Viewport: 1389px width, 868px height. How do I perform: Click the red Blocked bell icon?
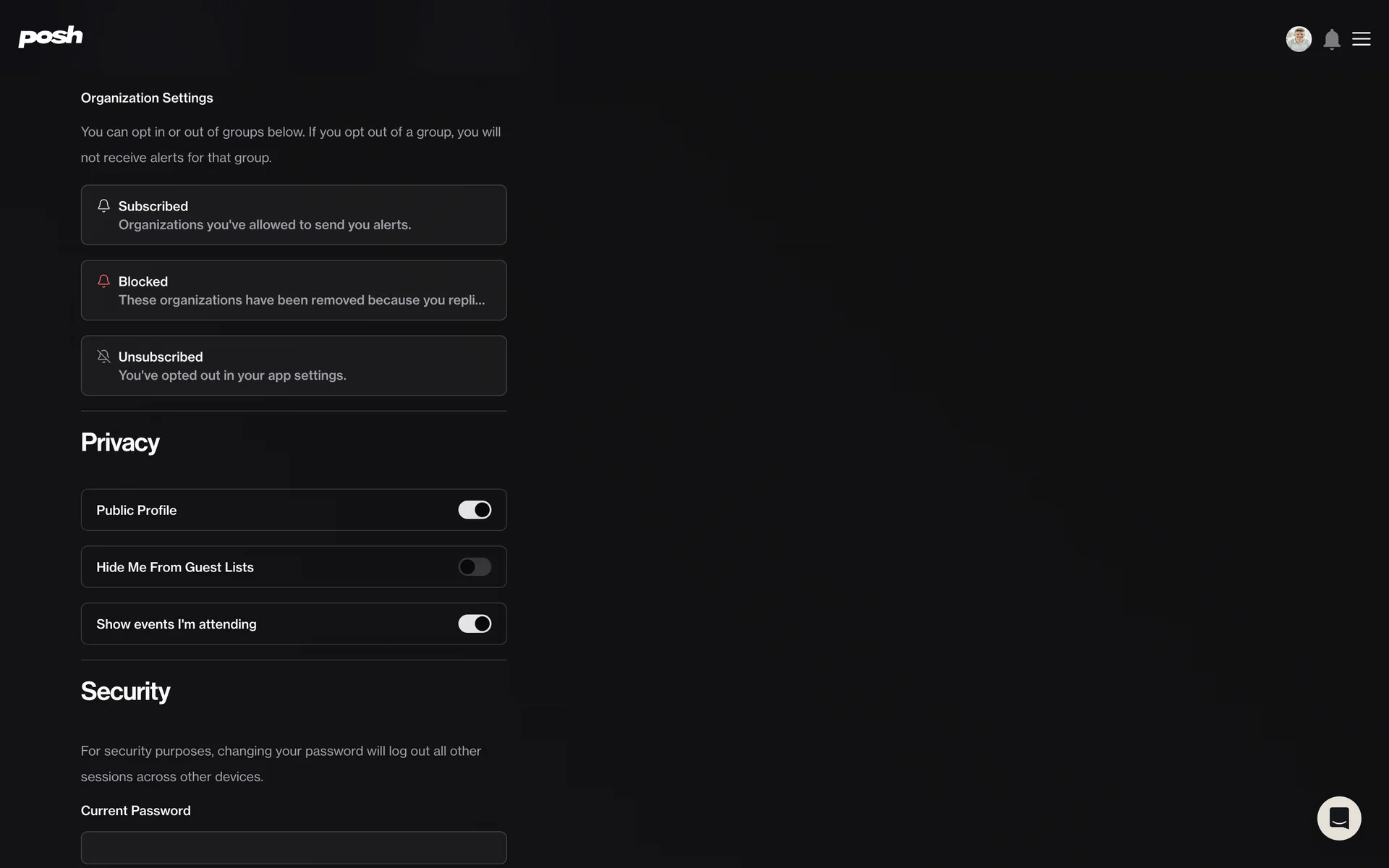(103, 281)
